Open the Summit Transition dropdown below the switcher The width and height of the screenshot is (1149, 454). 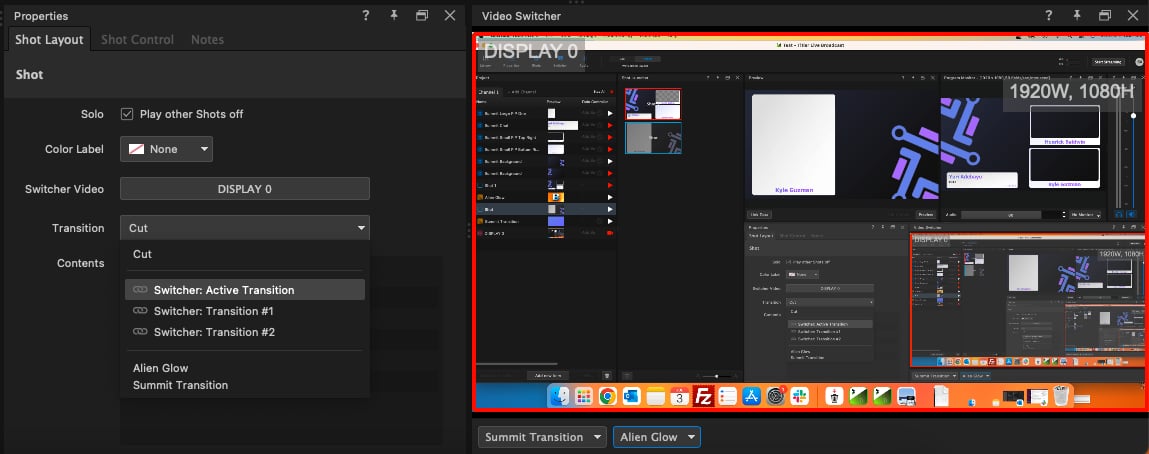[542, 437]
